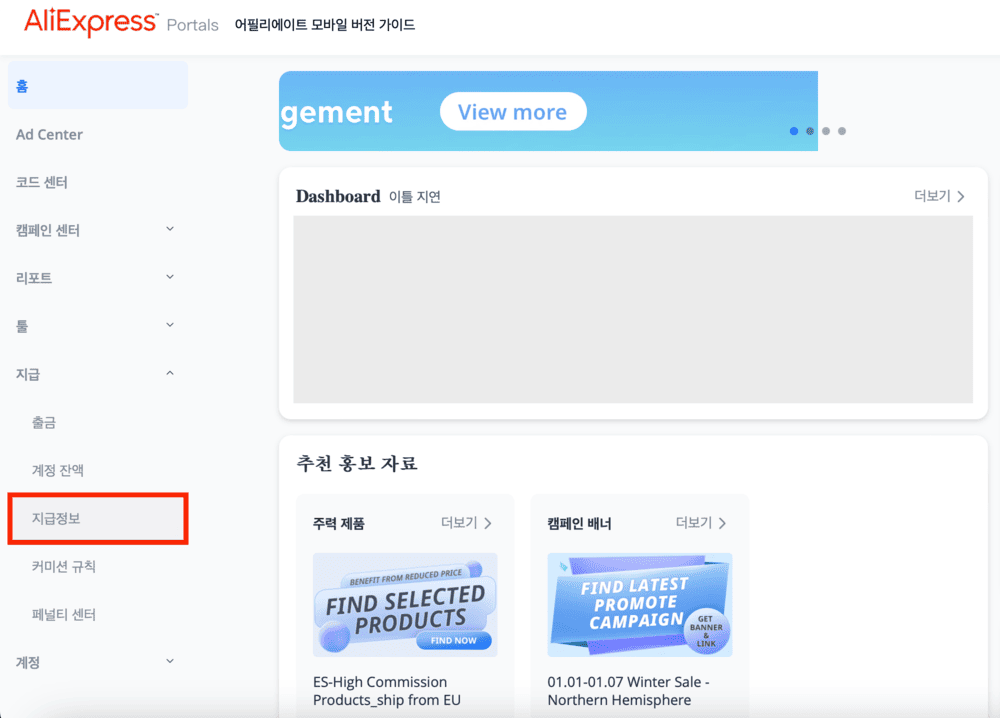
Task: Select first blue carousel dot
Action: [793, 131]
